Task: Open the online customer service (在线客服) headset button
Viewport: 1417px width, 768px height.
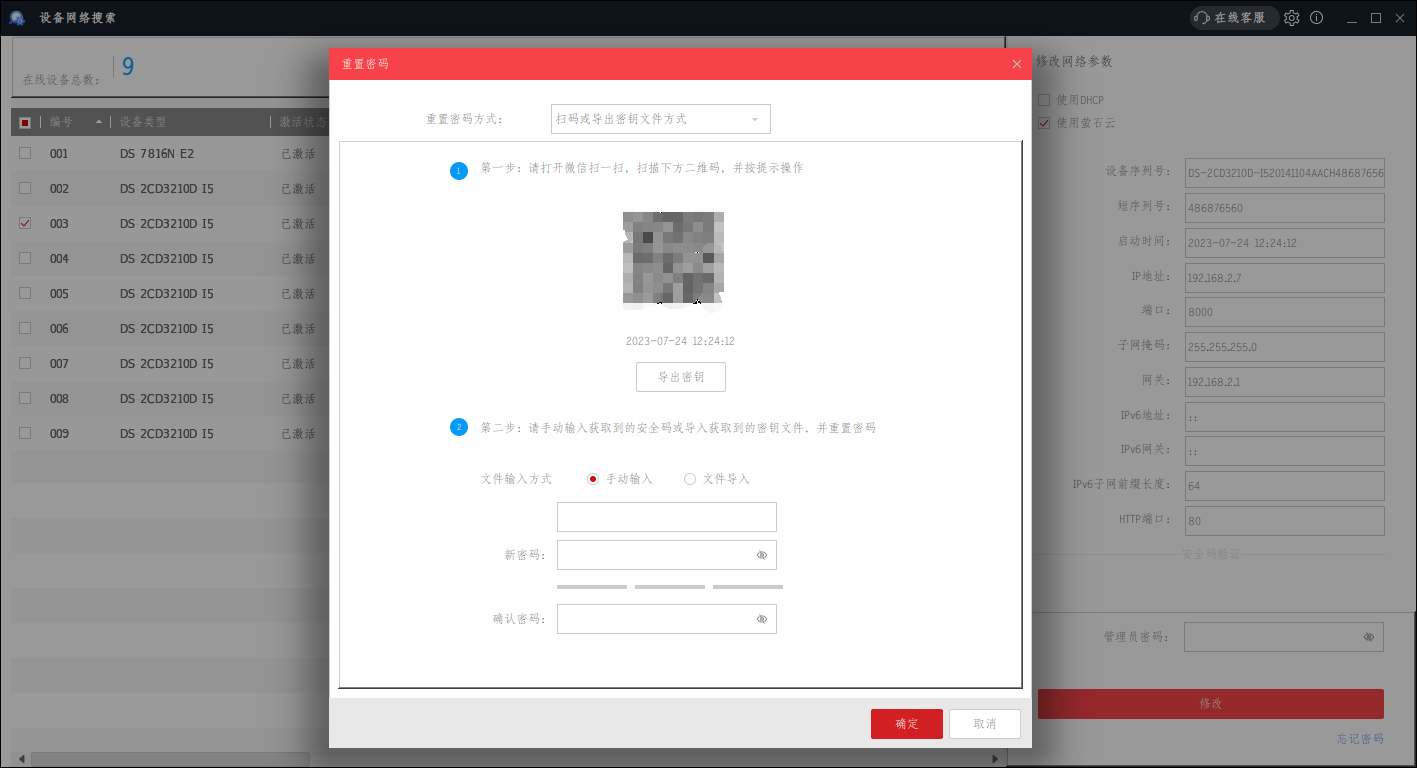Action: [x=1234, y=18]
